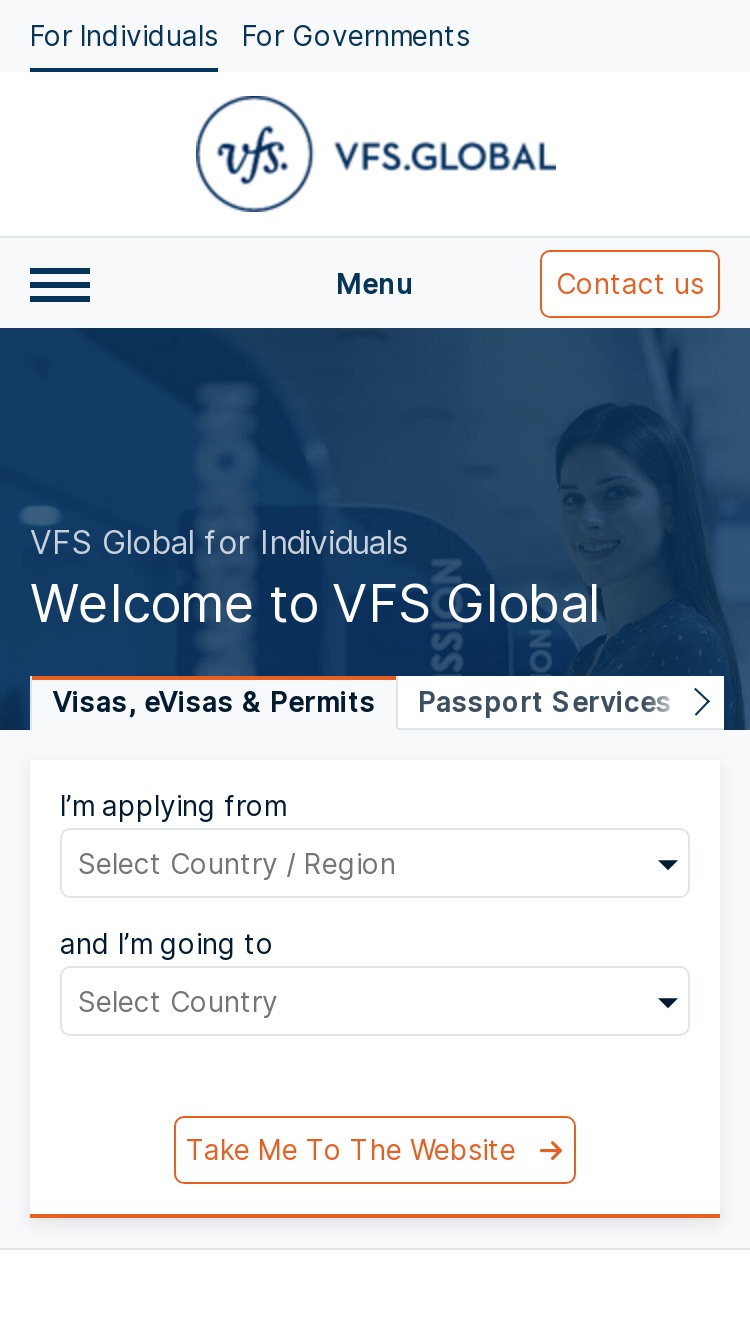This screenshot has width=750, height=1334.
Task: Click the right chevron beside Passport Services
Action: click(x=702, y=702)
